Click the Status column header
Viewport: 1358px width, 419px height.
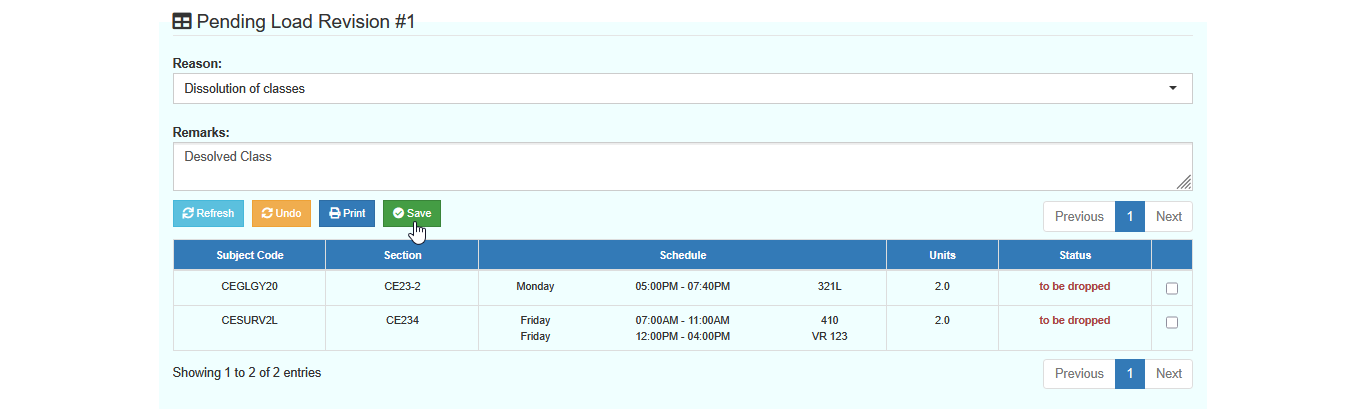pos(1075,255)
